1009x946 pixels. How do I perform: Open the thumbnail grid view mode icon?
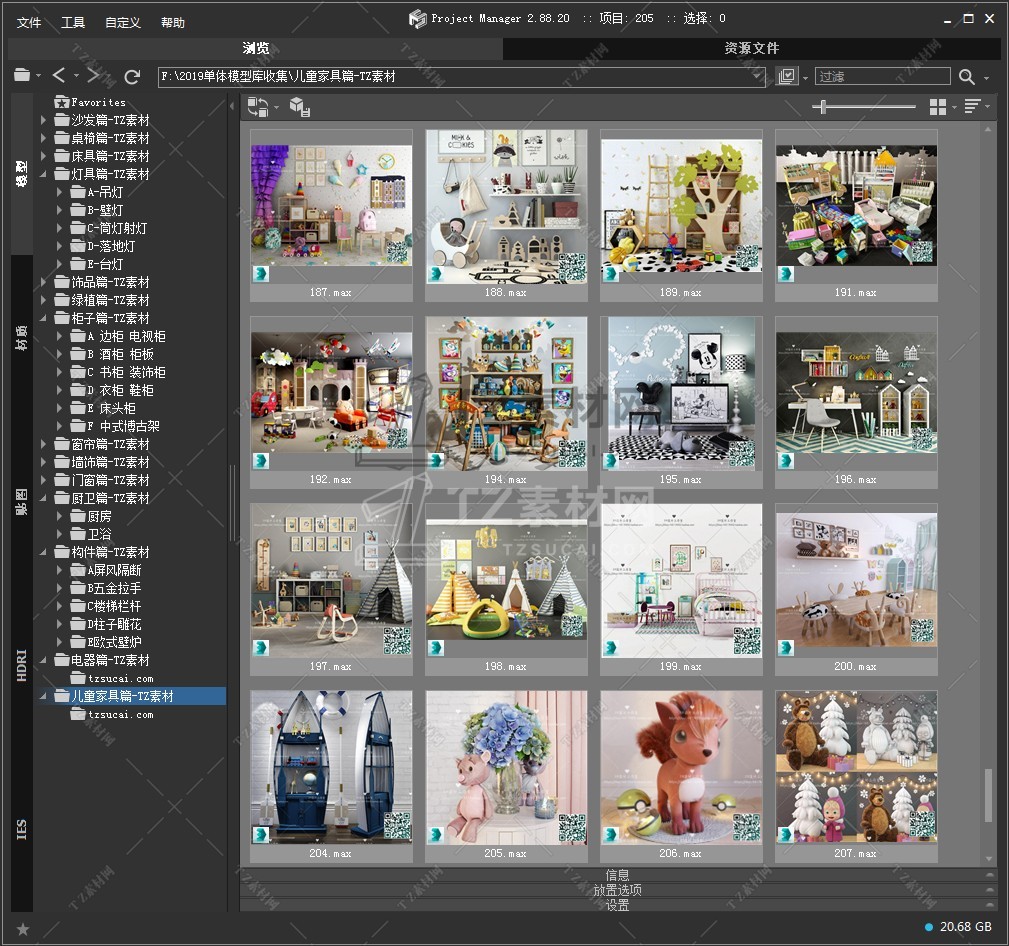[938, 107]
